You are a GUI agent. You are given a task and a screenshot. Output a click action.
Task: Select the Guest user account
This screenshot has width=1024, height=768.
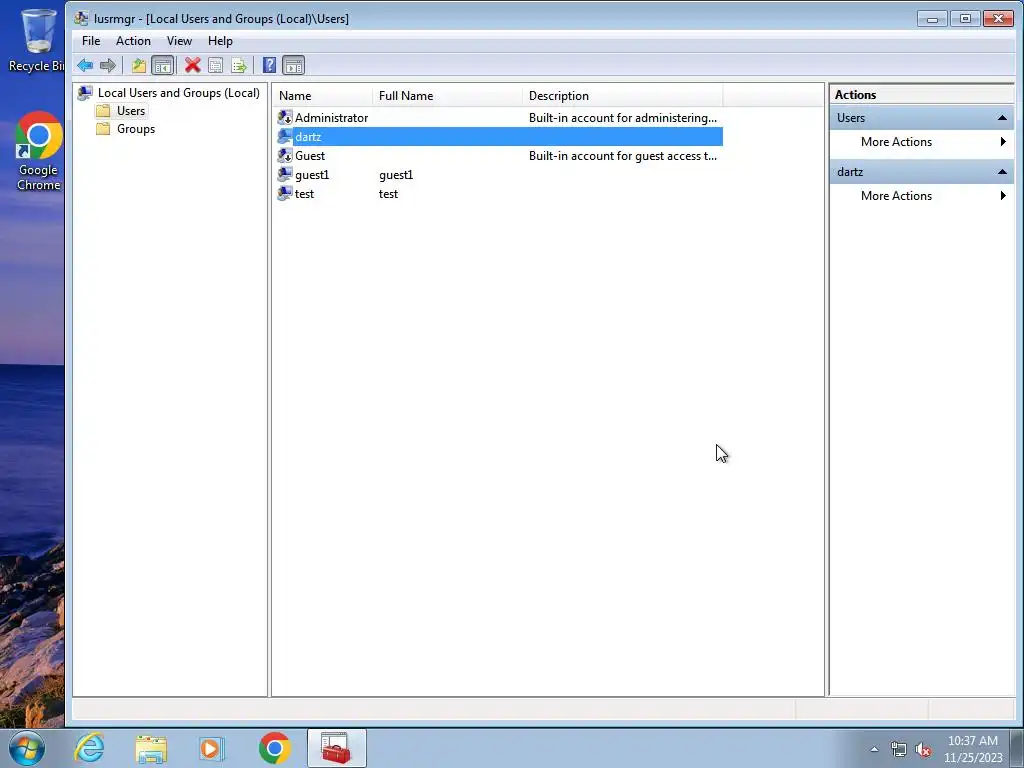coord(310,155)
